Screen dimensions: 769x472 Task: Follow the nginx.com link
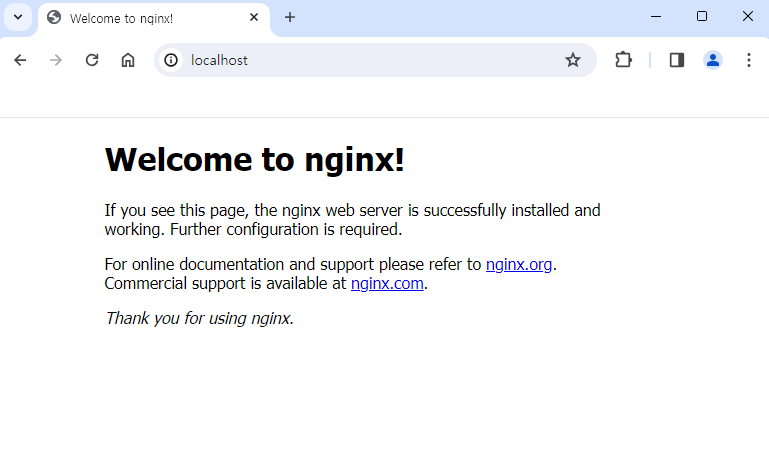coord(387,284)
